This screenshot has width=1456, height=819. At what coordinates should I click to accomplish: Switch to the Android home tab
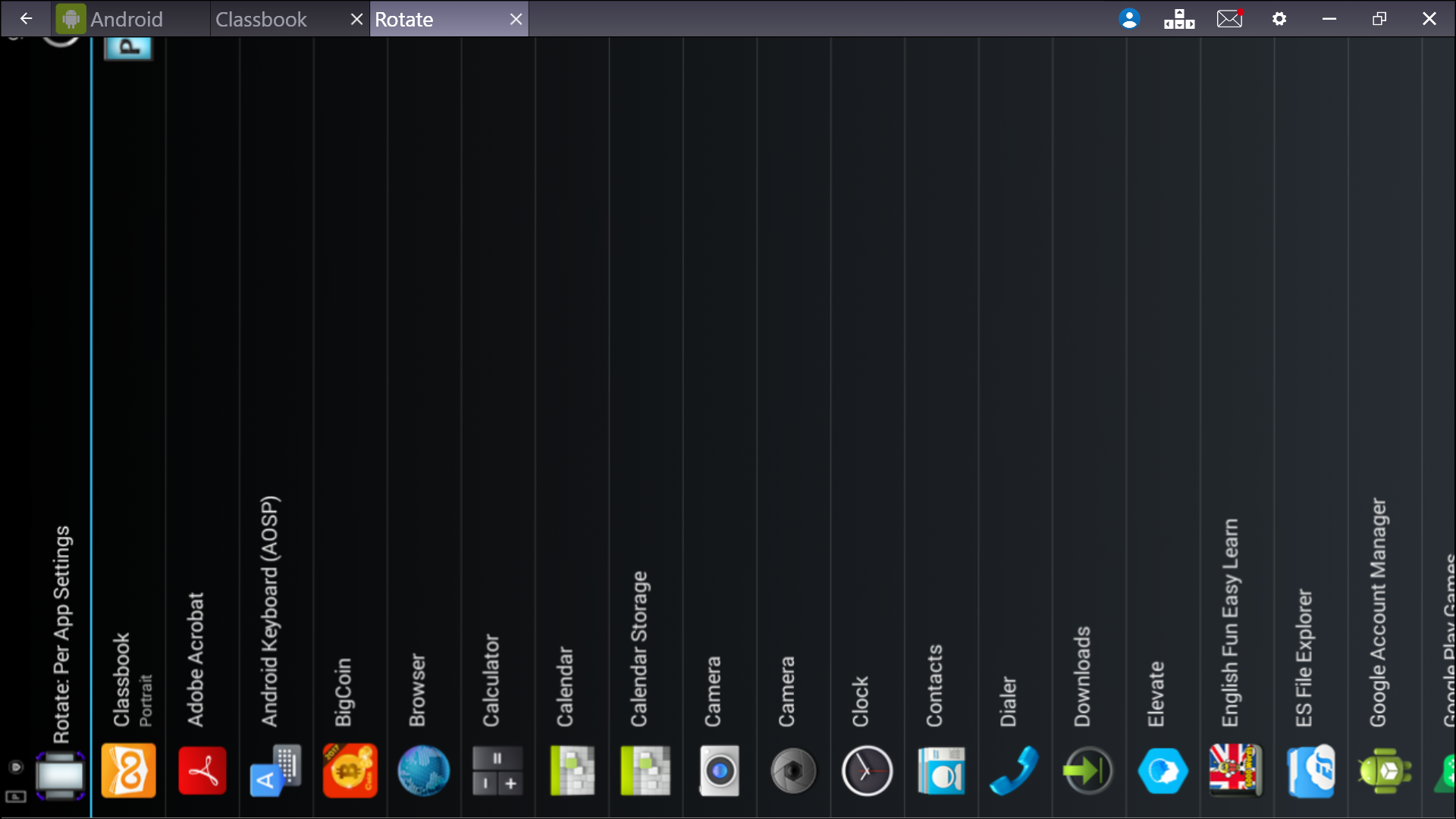[125, 19]
